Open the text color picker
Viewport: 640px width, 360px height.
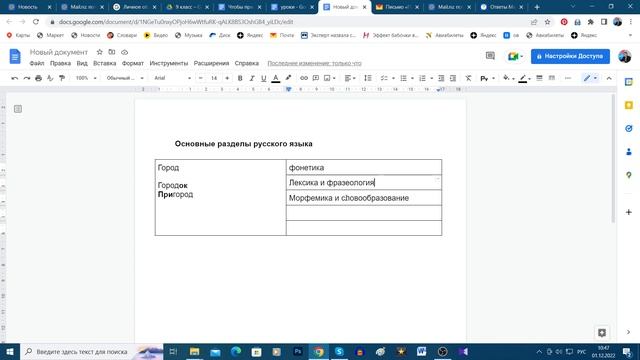276,78
